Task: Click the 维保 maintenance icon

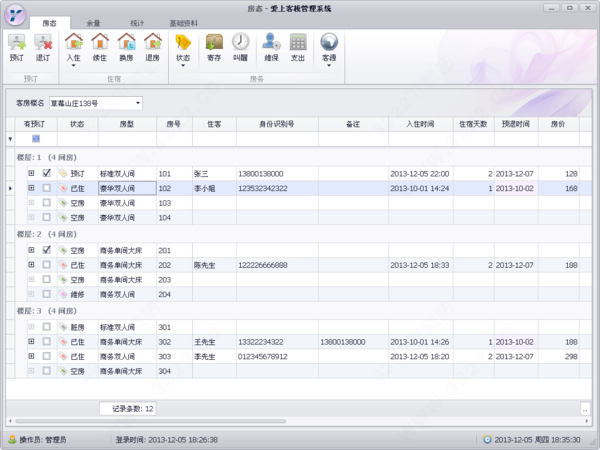Action: 271,42
